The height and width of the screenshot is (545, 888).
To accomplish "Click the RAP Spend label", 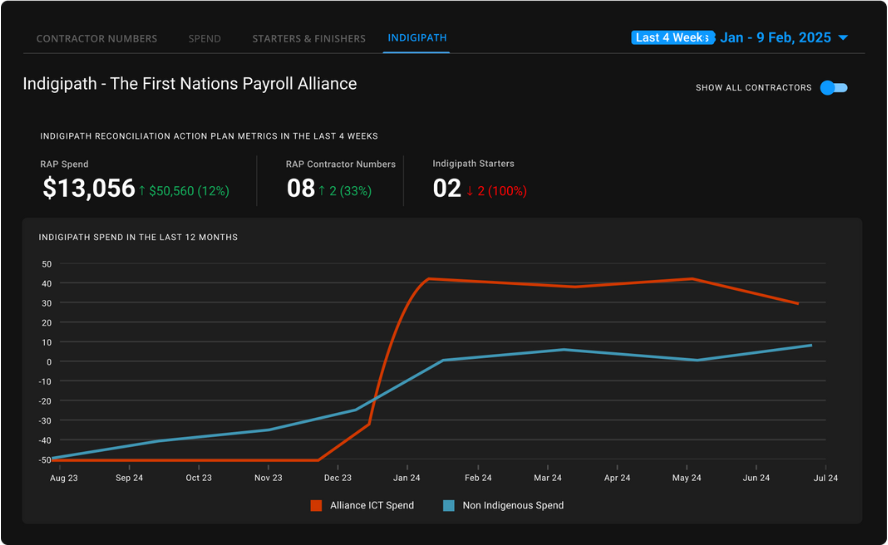I will pos(64,164).
